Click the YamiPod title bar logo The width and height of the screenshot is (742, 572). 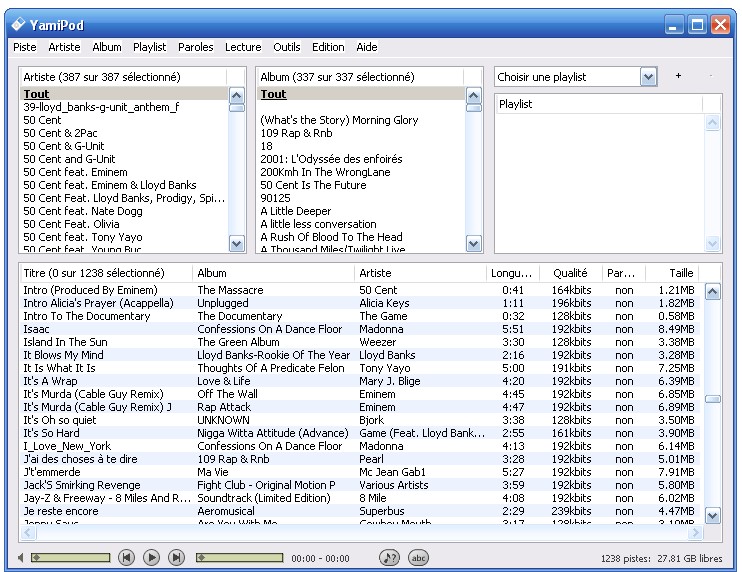(18, 24)
